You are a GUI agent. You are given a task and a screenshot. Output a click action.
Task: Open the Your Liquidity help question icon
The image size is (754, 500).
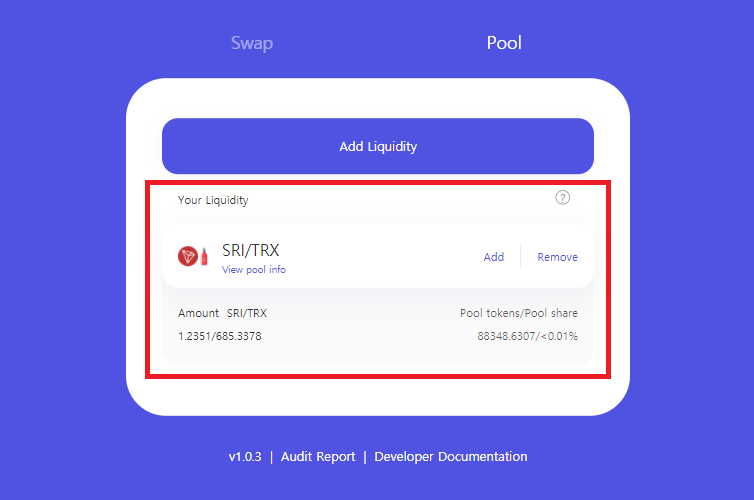563,198
